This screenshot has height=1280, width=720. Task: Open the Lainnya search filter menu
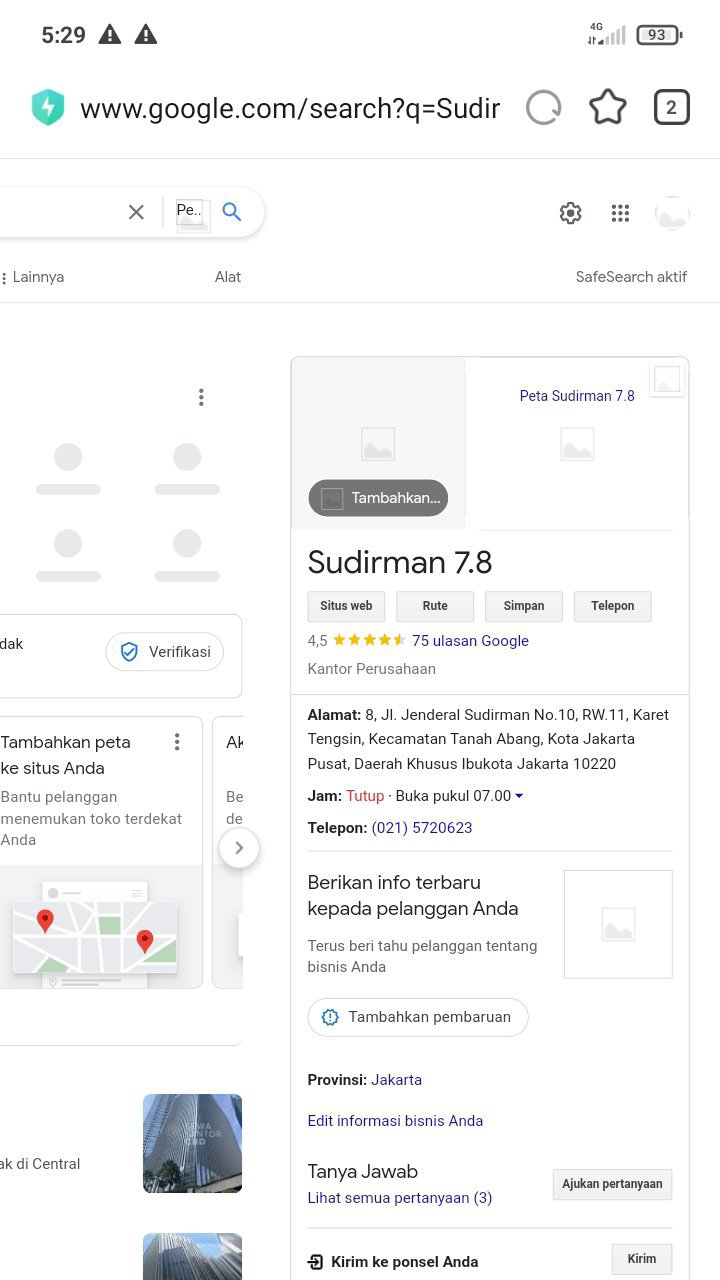[x=34, y=277]
